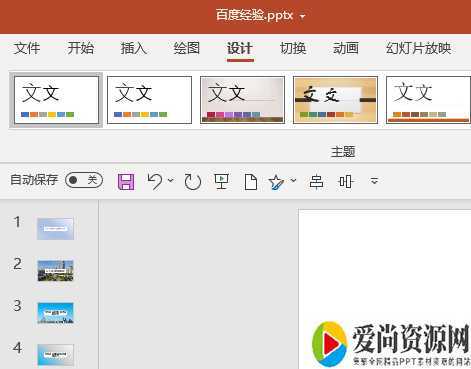Click the Redo icon

(193, 182)
